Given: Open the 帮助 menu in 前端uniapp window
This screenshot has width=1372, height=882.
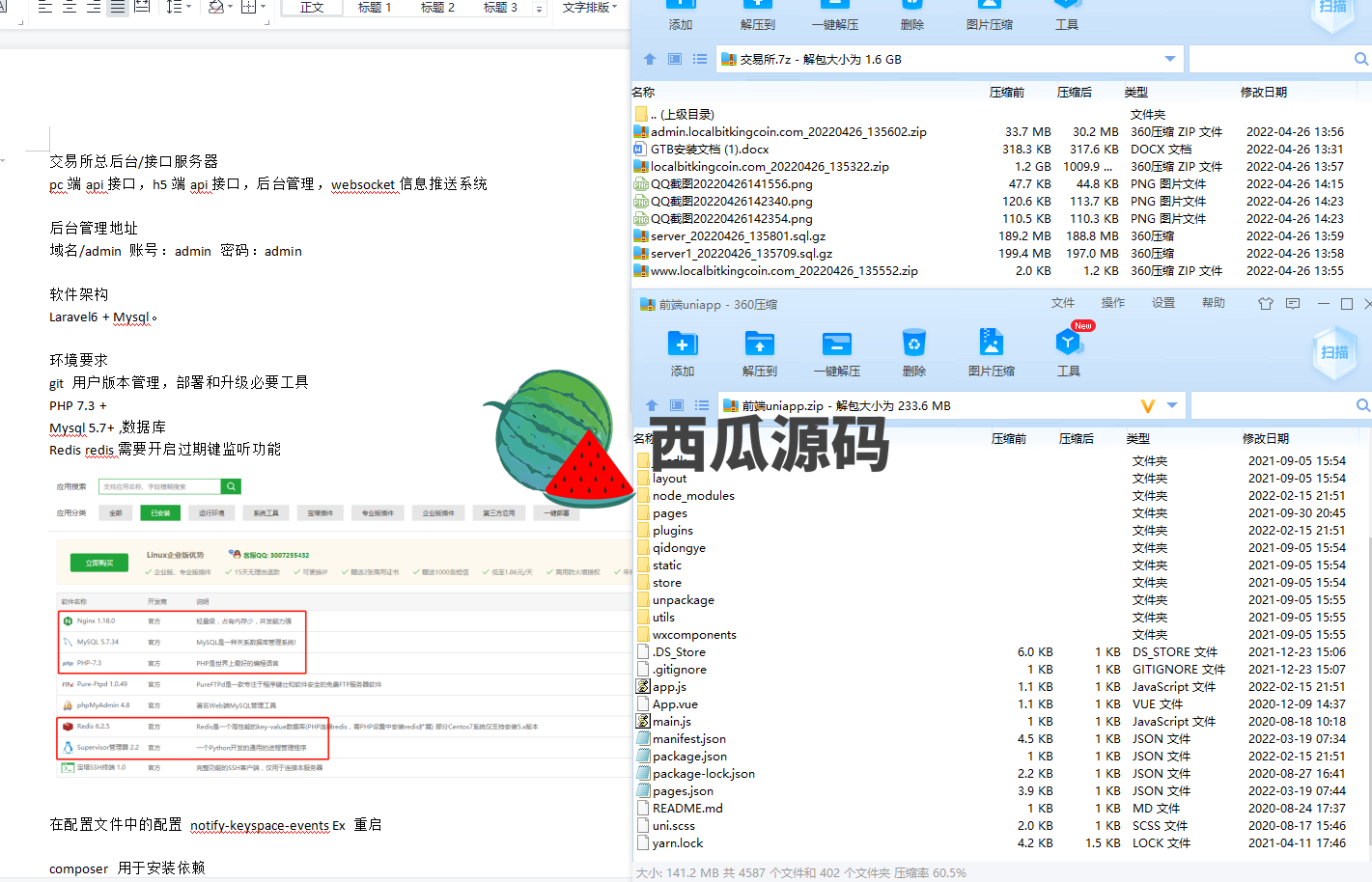Looking at the screenshot, I should (x=1214, y=303).
